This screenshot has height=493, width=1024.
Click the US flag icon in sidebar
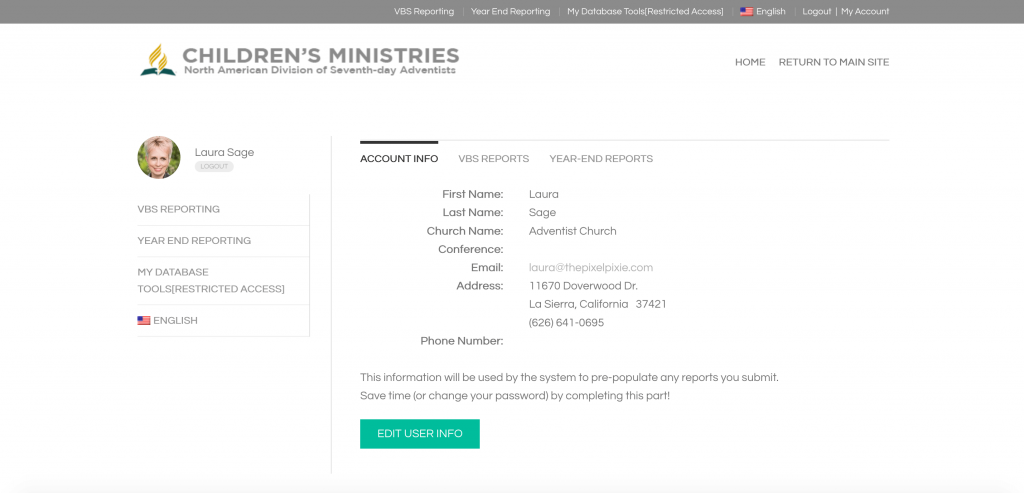click(x=144, y=321)
